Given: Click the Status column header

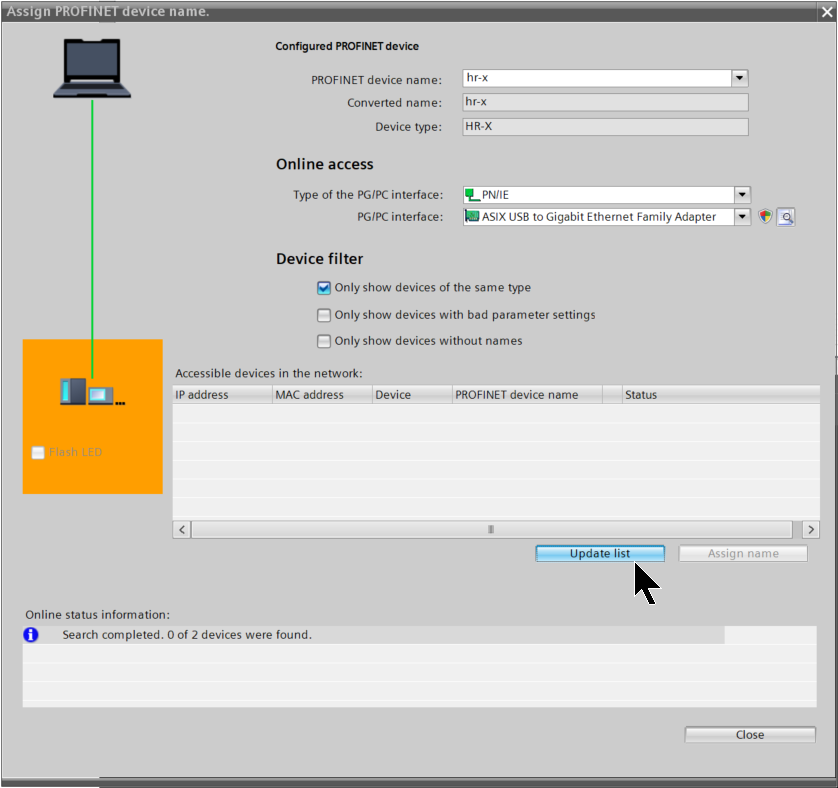Looking at the screenshot, I should [721, 395].
